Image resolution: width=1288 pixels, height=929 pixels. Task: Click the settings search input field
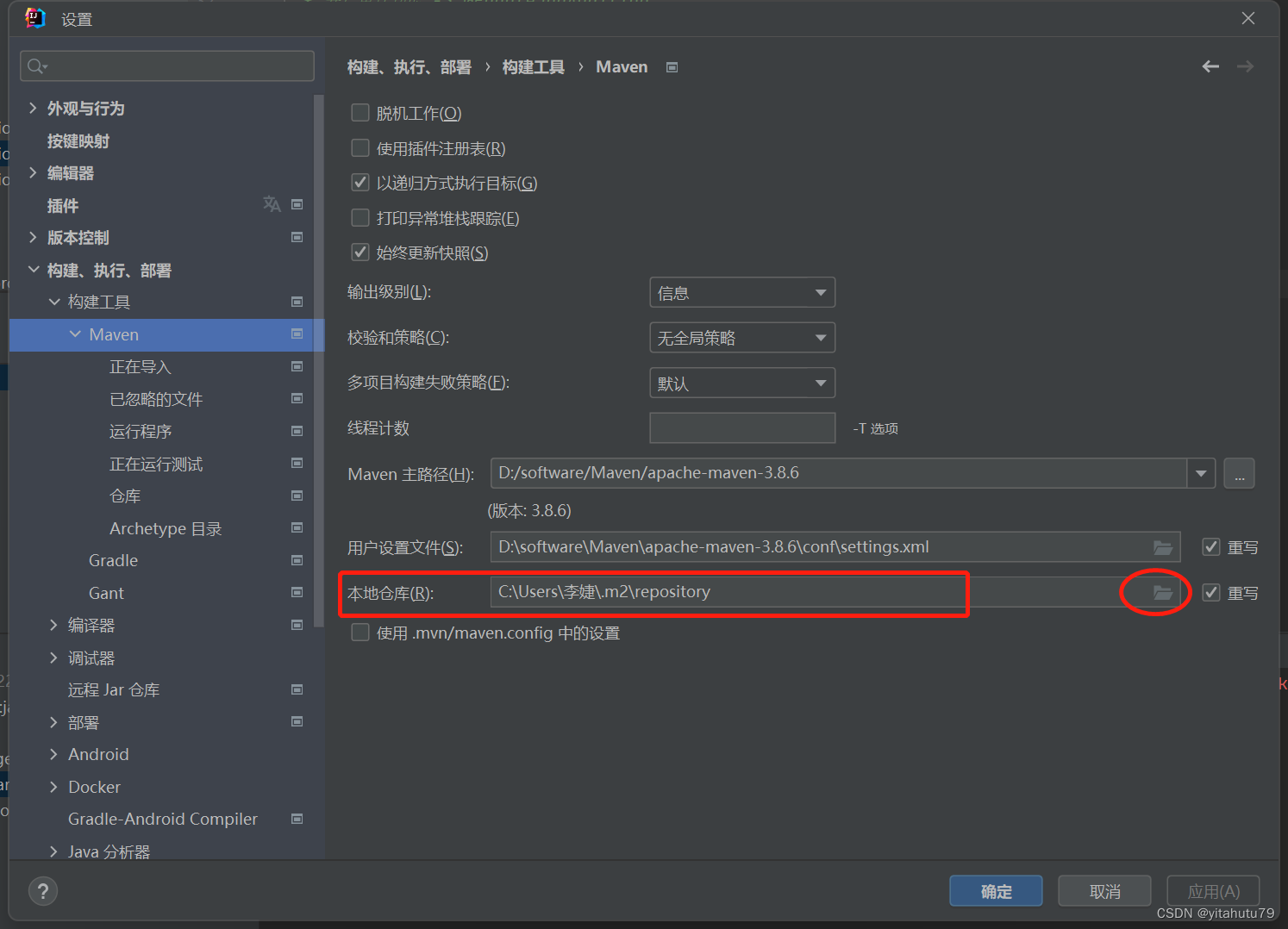(x=167, y=66)
